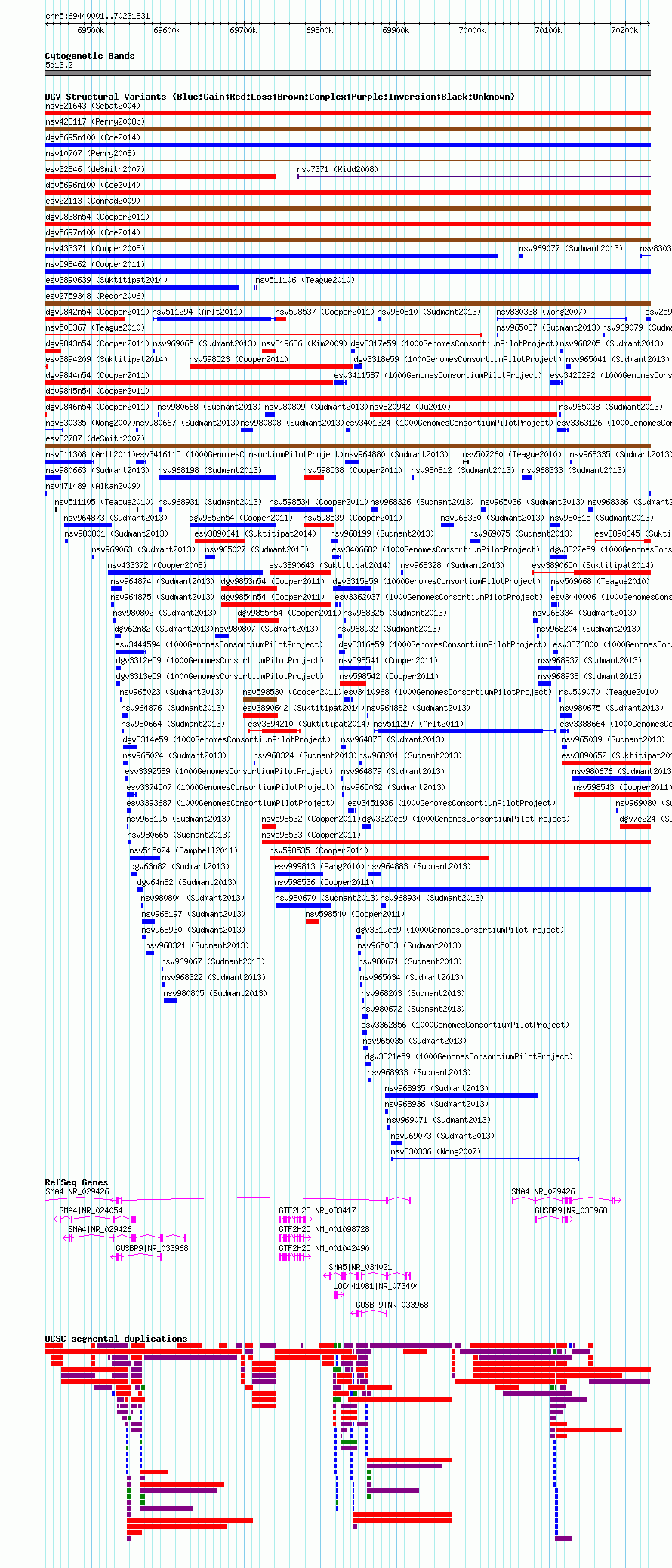
Task: Click the chr5:69440001..70231831 region label
Action: click(x=97, y=16)
